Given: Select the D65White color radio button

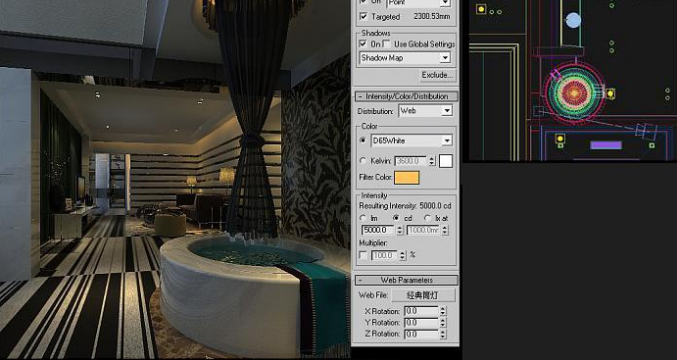Looking at the screenshot, I should click(x=363, y=140).
